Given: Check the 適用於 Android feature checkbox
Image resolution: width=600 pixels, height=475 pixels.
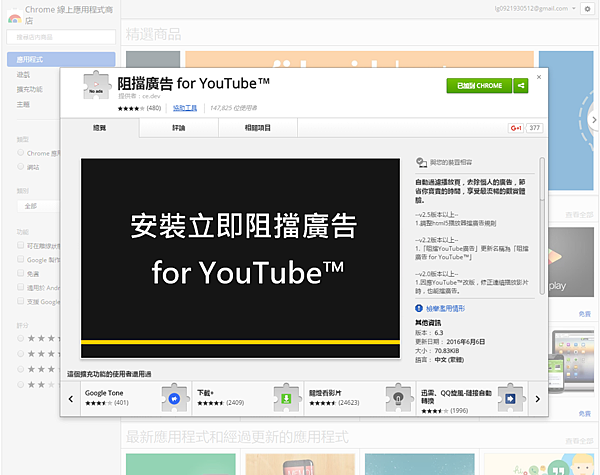Looking at the screenshot, I should pos(21,287).
